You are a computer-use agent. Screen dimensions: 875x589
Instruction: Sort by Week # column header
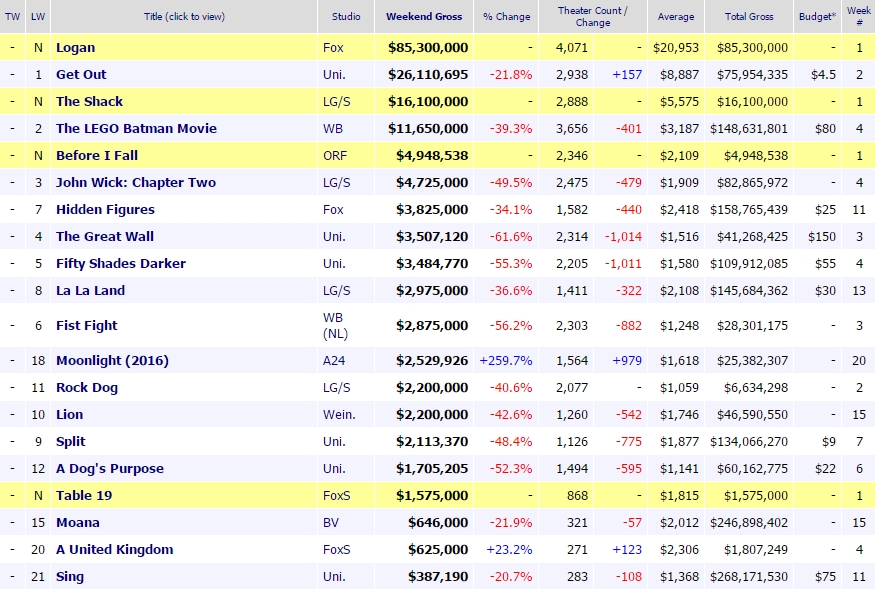click(x=859, y=17)
